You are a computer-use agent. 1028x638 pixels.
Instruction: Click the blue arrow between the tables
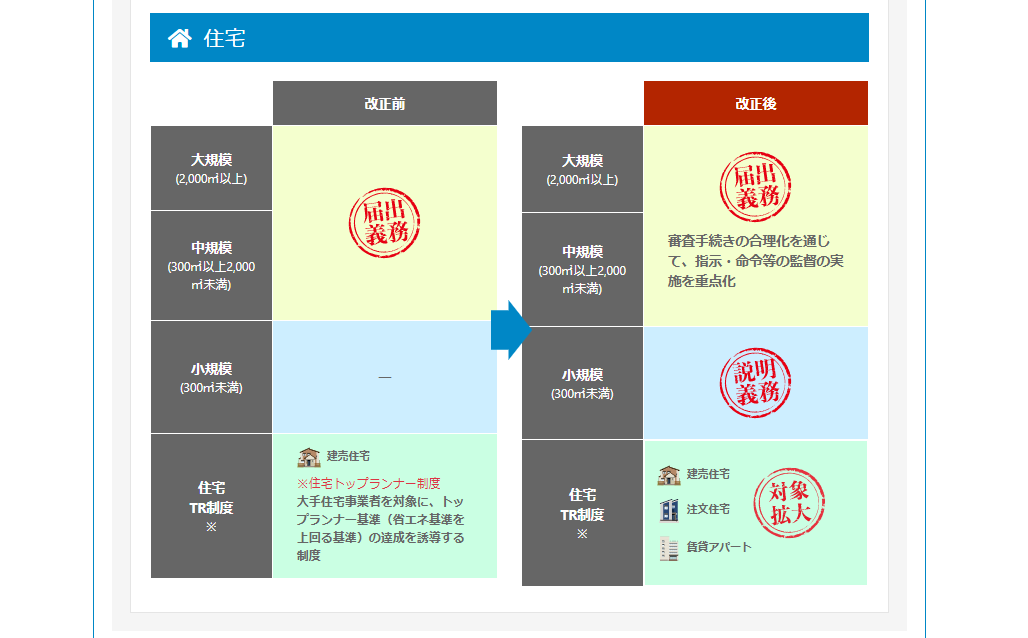click(x=509, y=329)
